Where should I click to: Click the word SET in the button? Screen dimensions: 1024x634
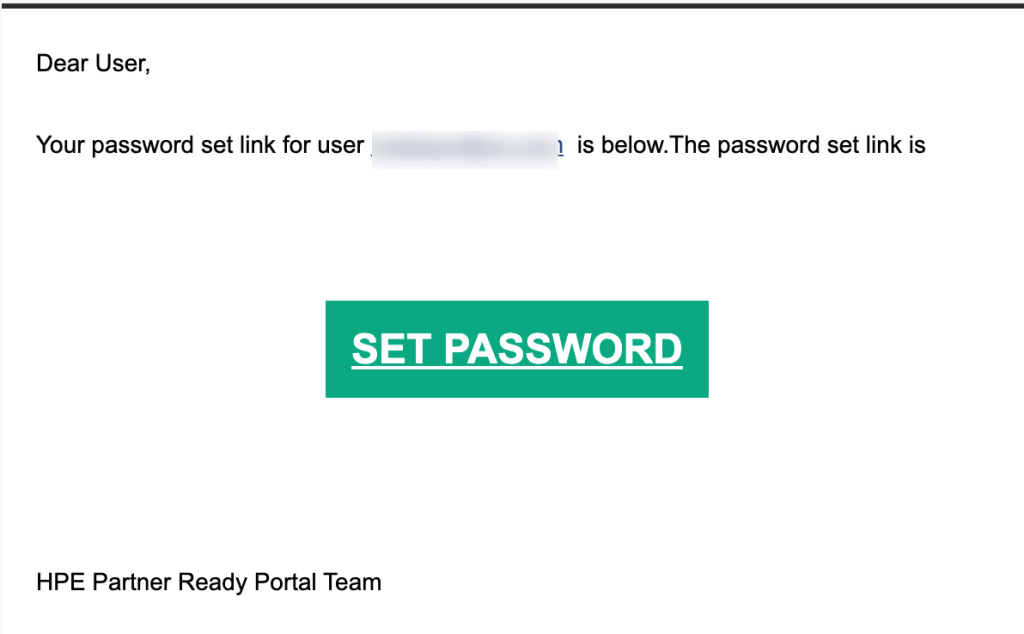(x=391, y=349)
